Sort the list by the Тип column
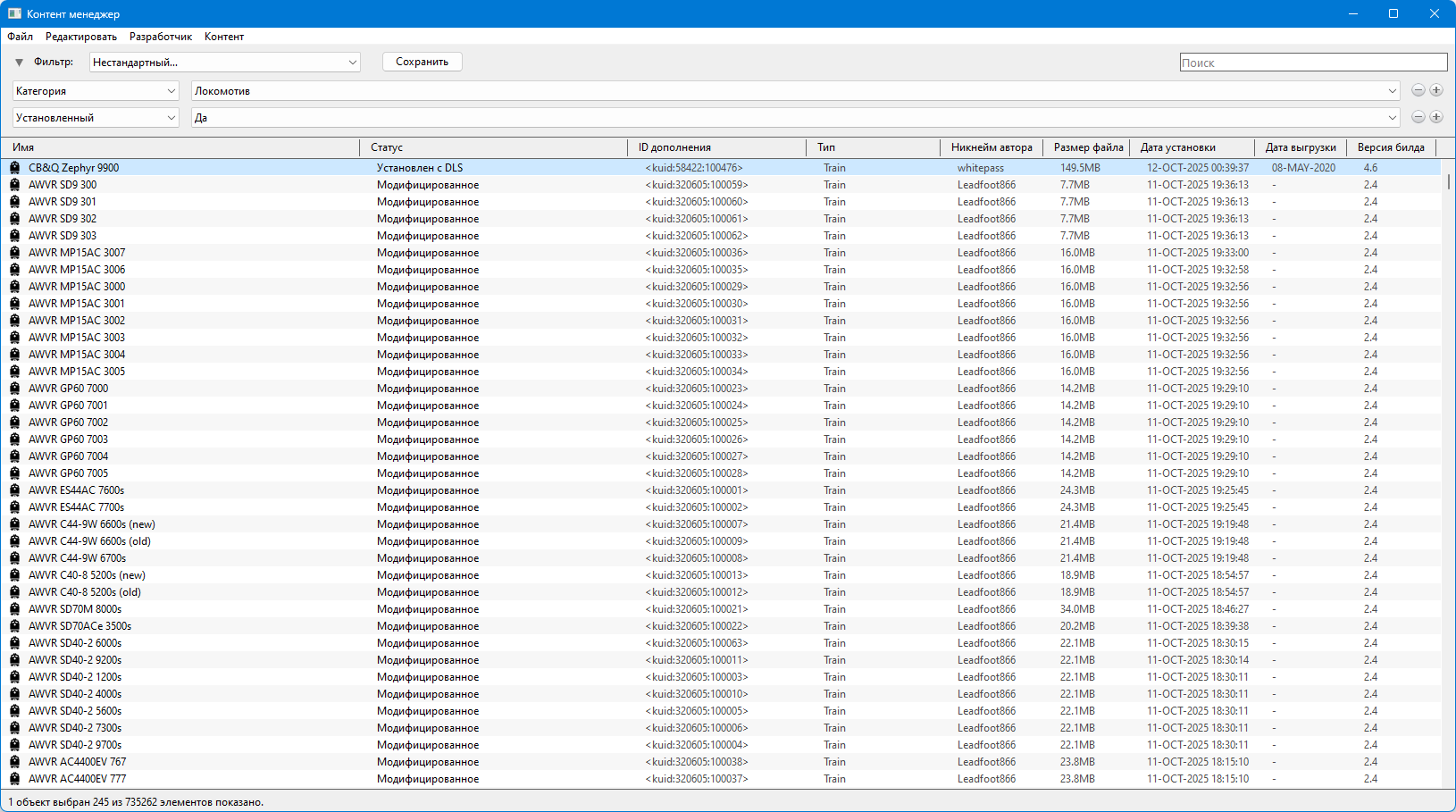 [x=874, y=147]
